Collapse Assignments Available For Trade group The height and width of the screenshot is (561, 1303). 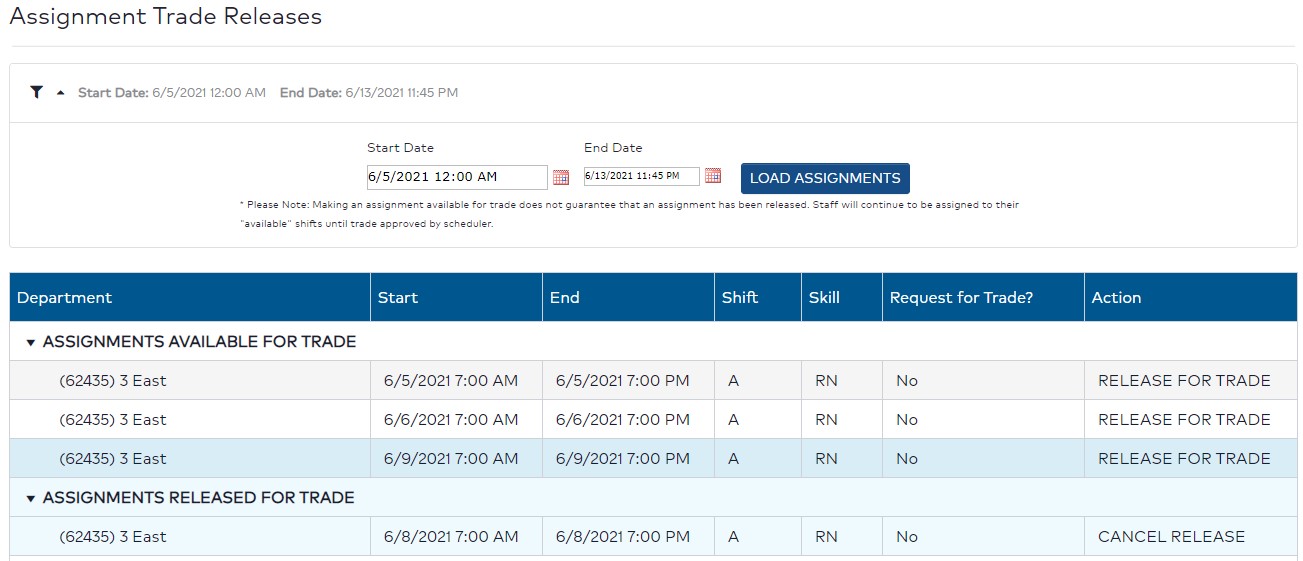31,342
